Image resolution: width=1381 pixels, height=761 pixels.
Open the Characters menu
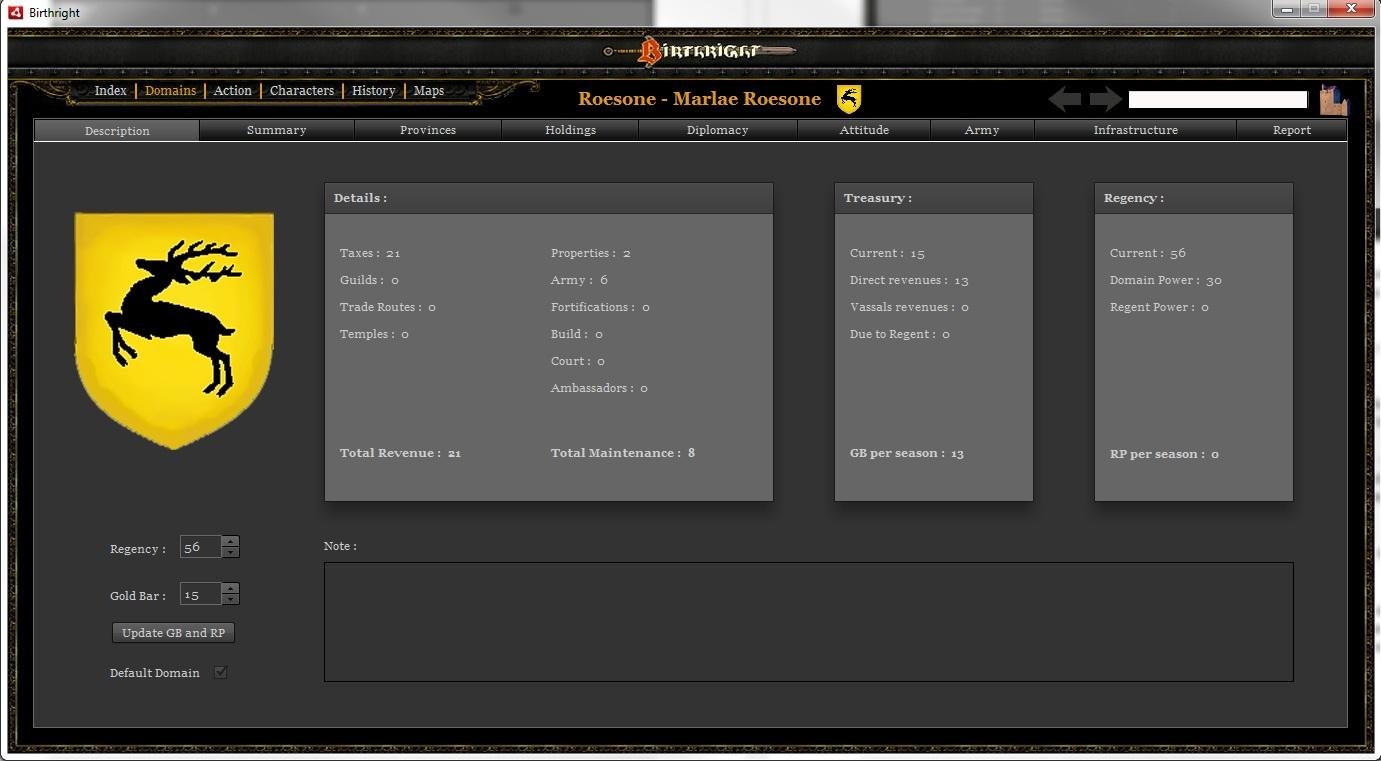coord(302,91)
